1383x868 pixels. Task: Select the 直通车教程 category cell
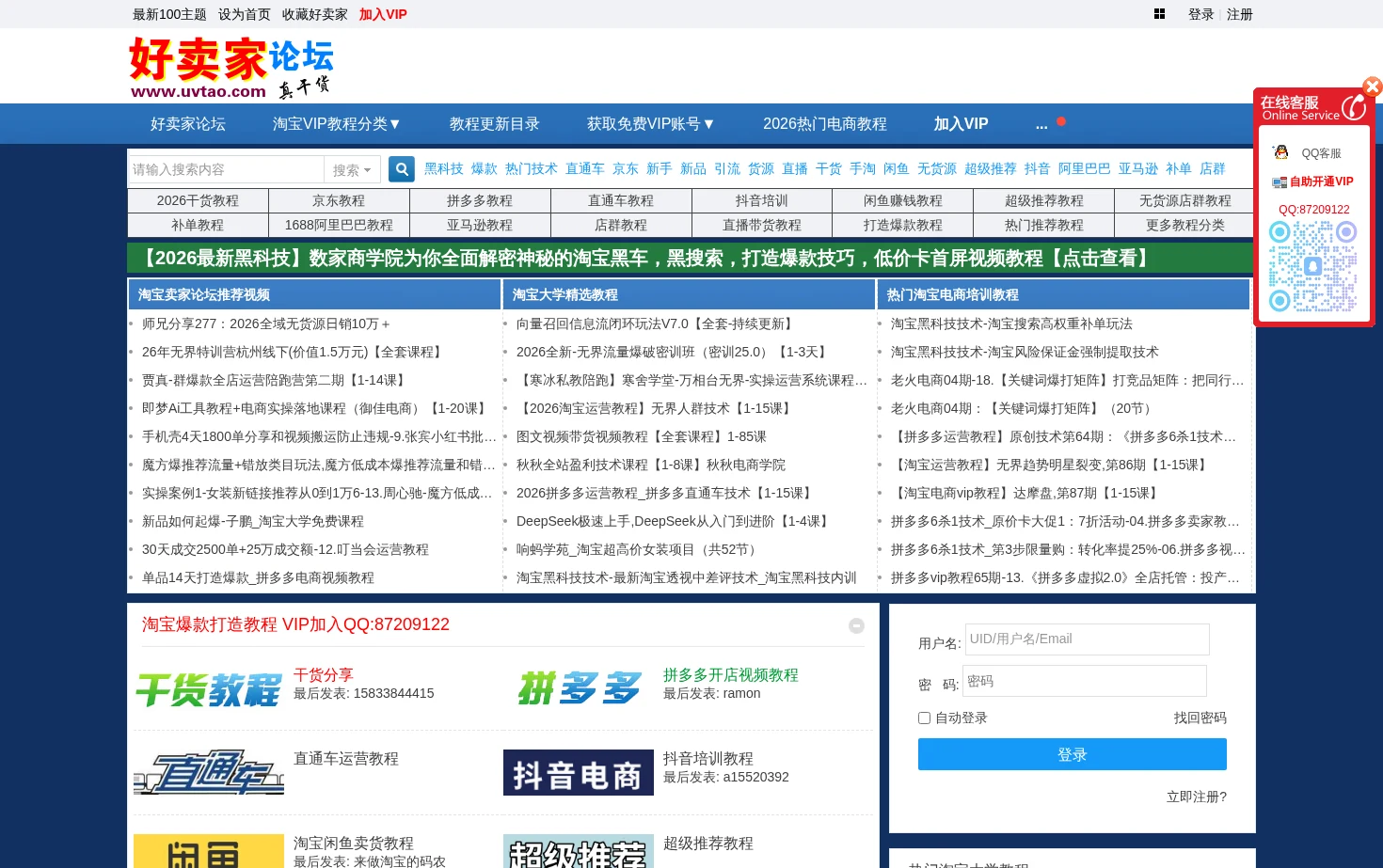621,200
